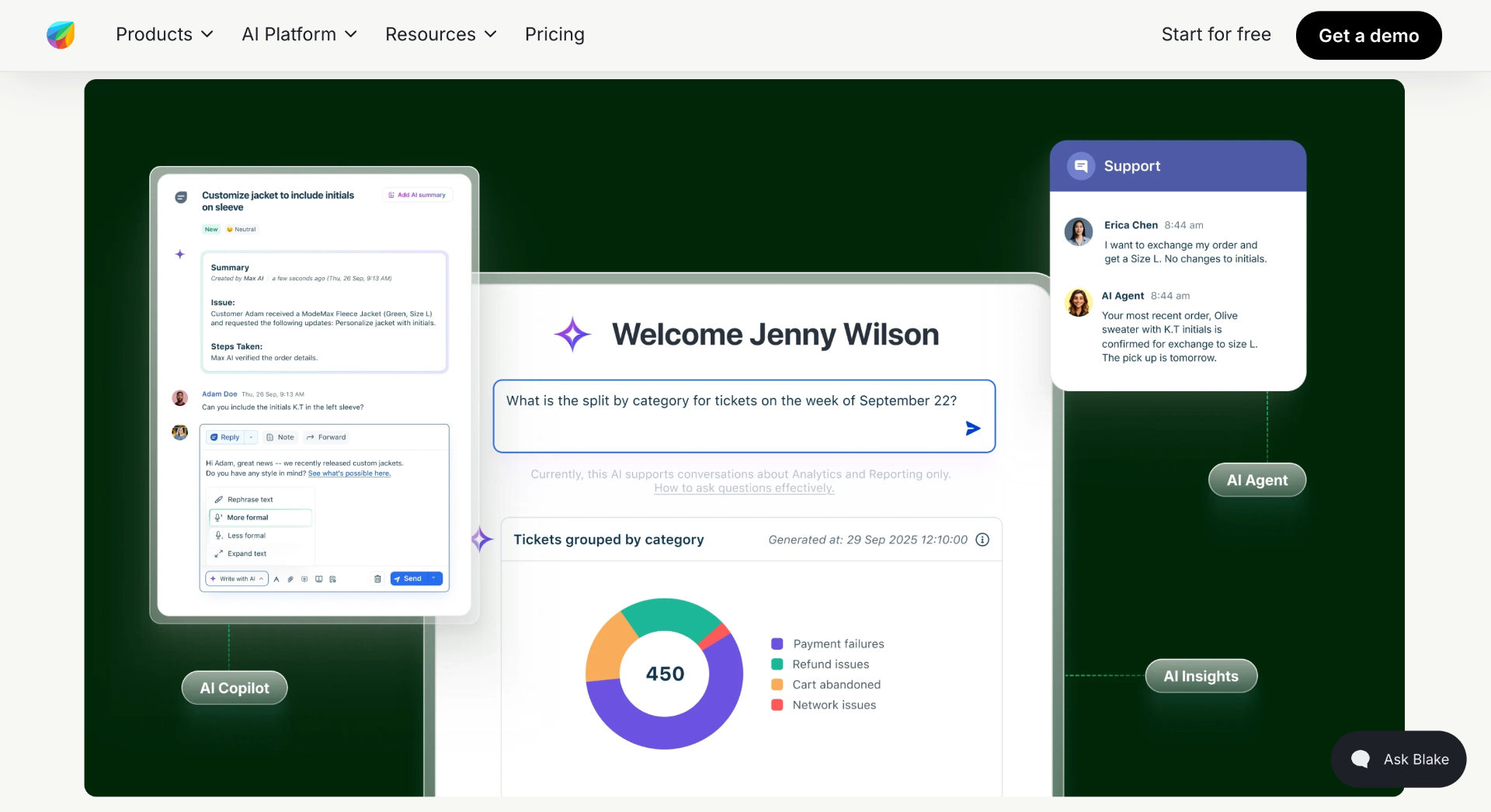Select the AI Copilot label pill
Viewport: 1491px width, 812px height.
(235, 688)
